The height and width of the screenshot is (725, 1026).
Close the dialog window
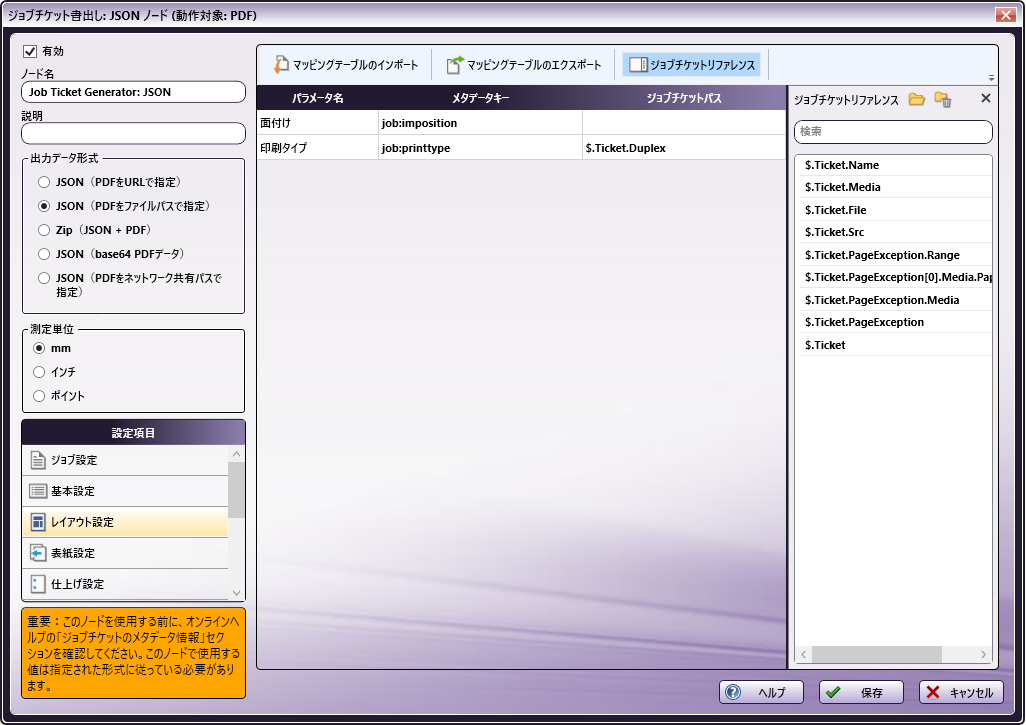pyautogui.click(x=1005, y=14)
